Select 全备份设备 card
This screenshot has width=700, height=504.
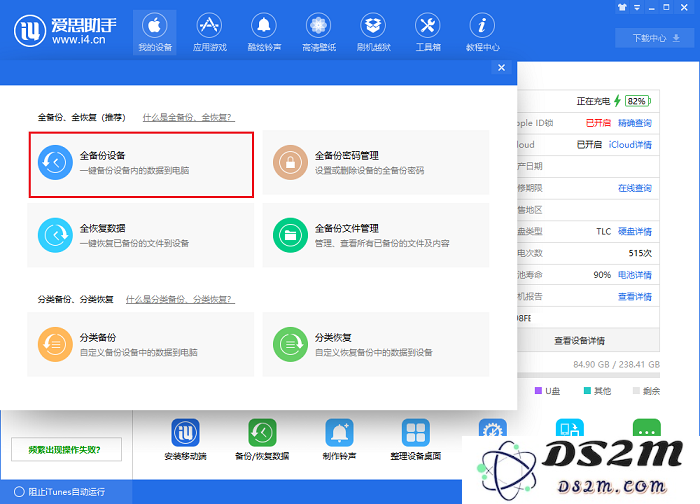pos(141,164)
